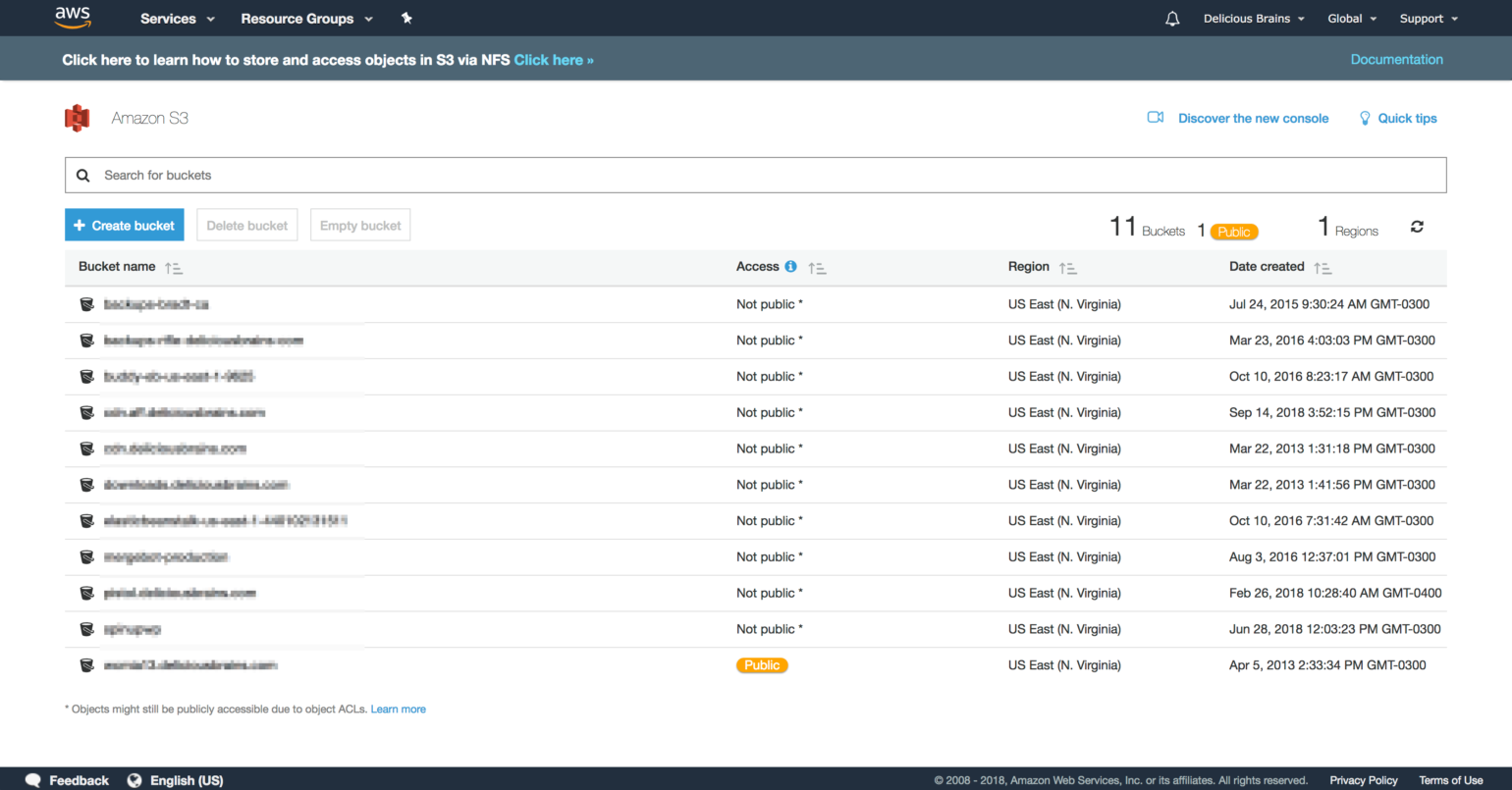Click bucket icon in the Oct 10, 2016 7:31:42 row
The image size is (1512, 790).
pyautogui.click(x=87, y=521)
